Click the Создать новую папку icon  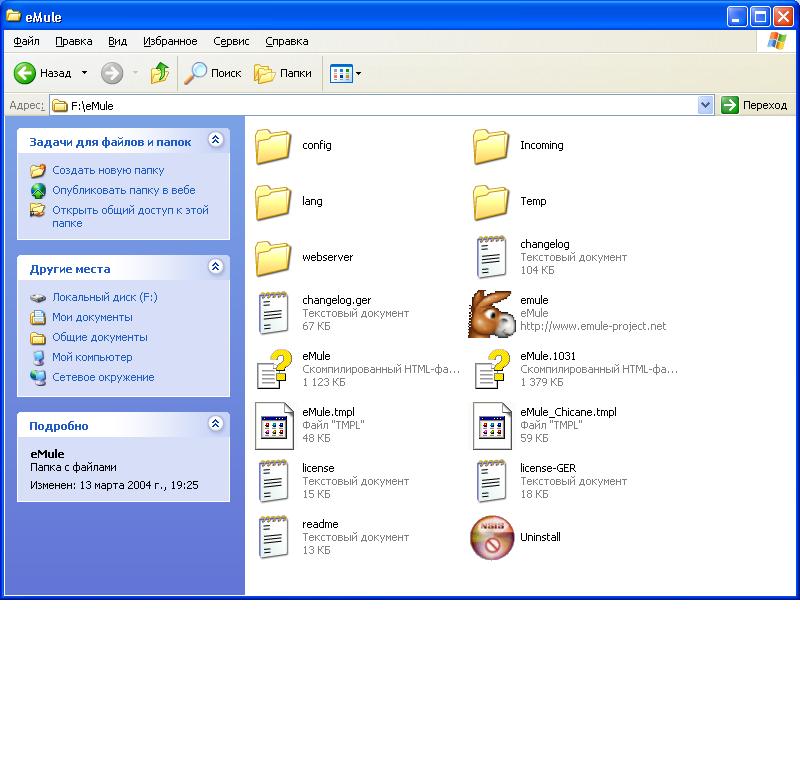click(37, 170)
